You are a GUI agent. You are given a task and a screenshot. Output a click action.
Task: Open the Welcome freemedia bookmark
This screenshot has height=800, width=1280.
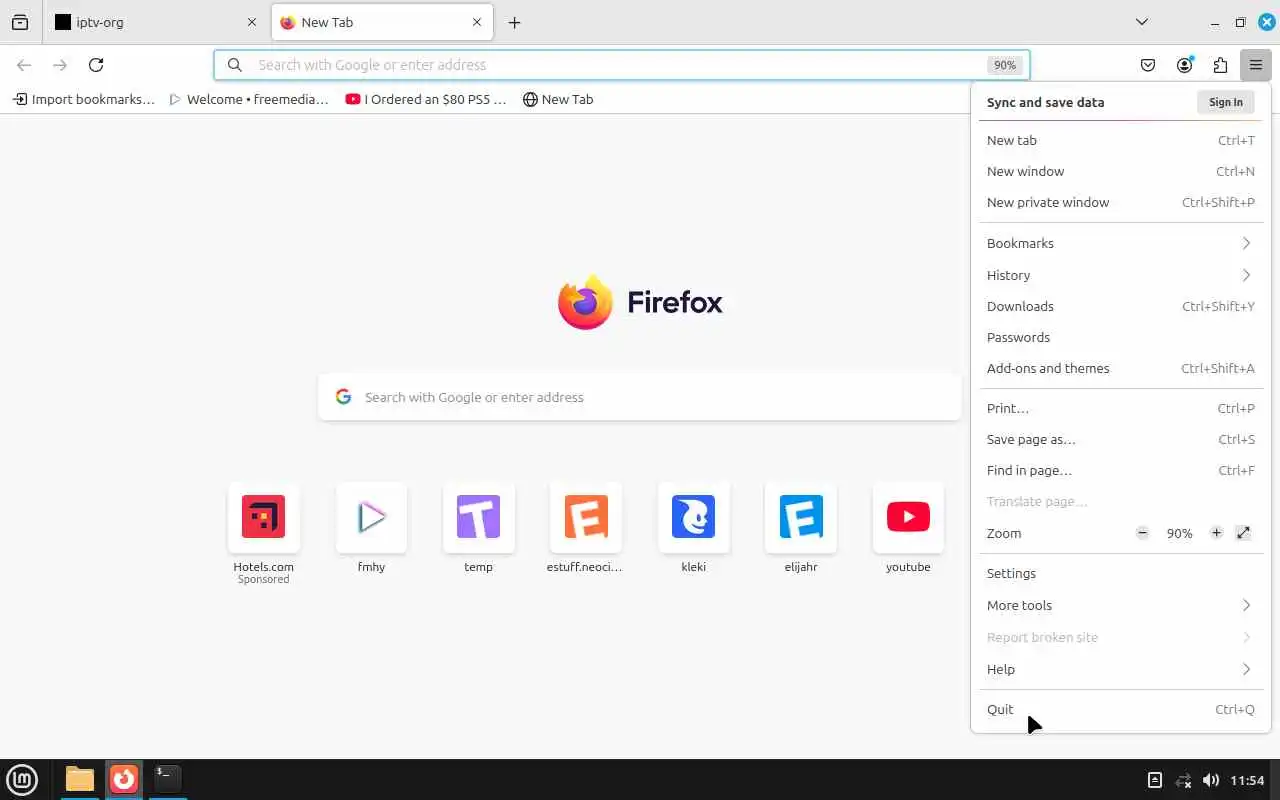pyautogui.click(x=249, y=99)
